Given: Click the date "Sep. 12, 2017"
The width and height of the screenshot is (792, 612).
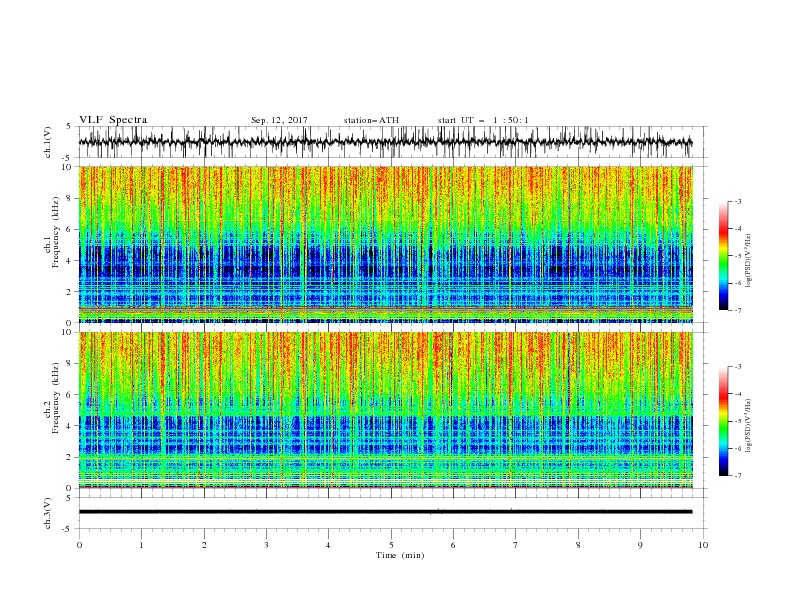Looking at the screenshot, I should [x=279, y=120].
